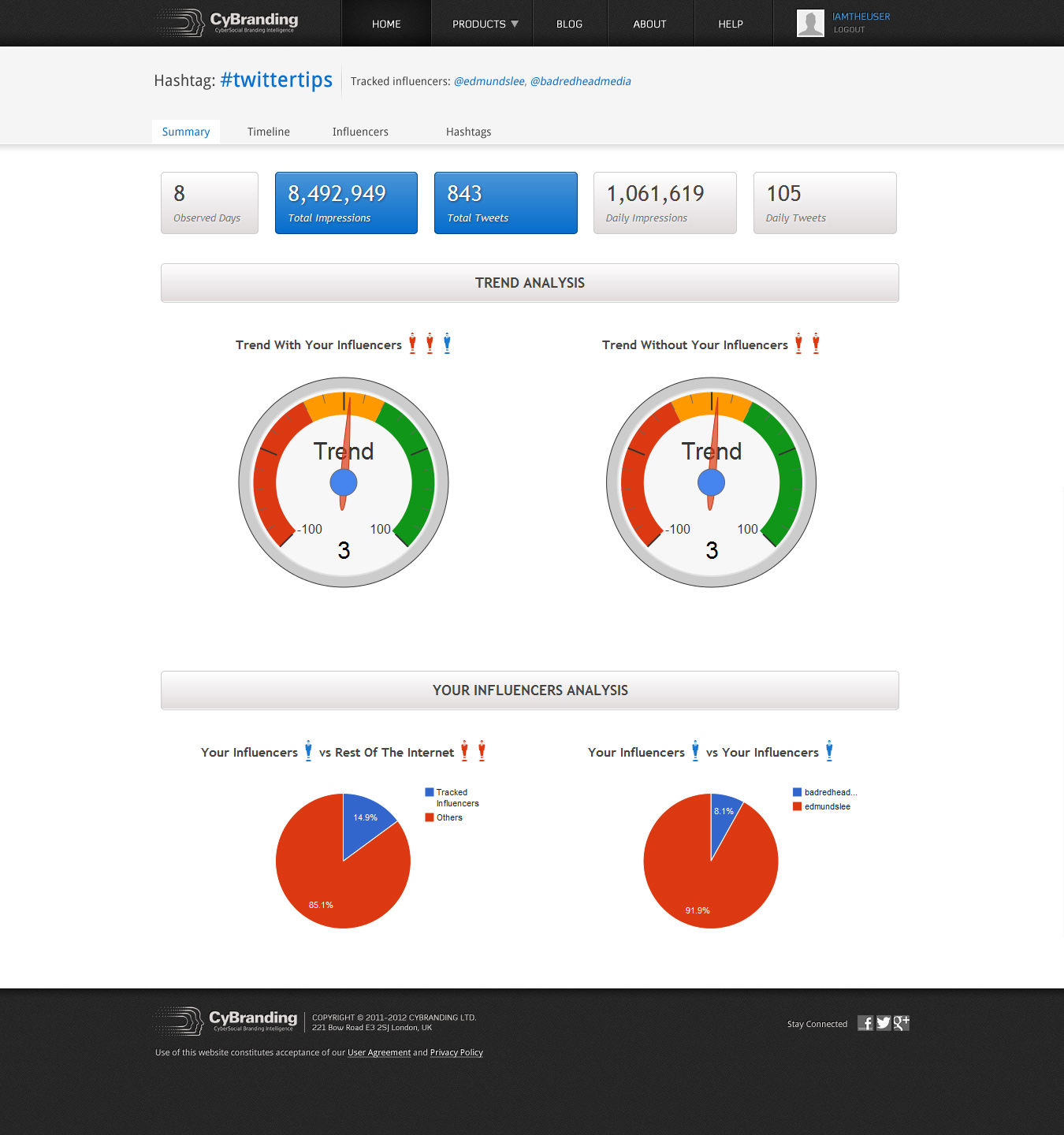Click the CyBranding logo in footer
Viewport: 1064px width, 1135px height.
(225, 1021)
